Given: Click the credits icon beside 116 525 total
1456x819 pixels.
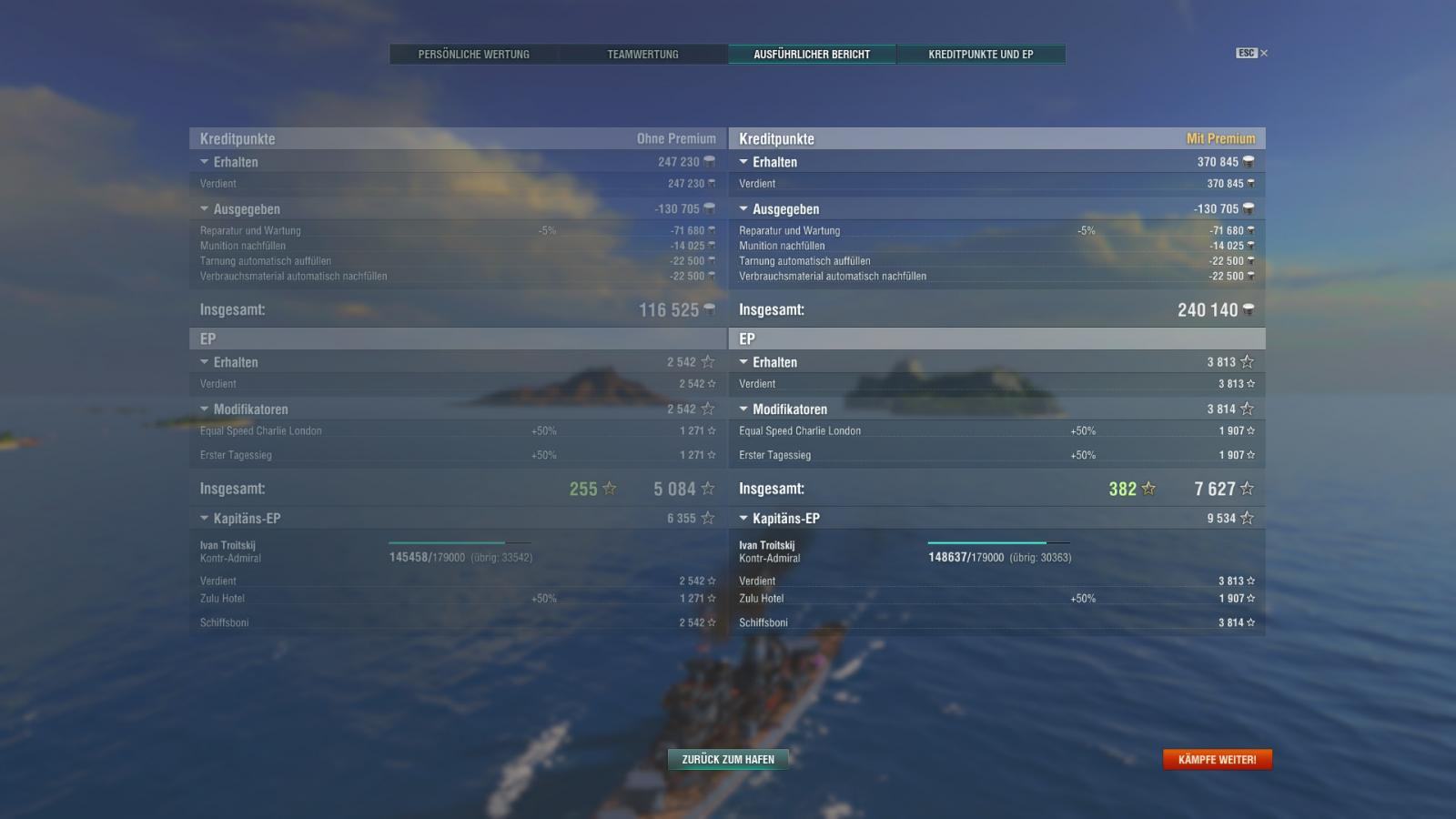Looking at the screenshot, I should click(709, 310).
